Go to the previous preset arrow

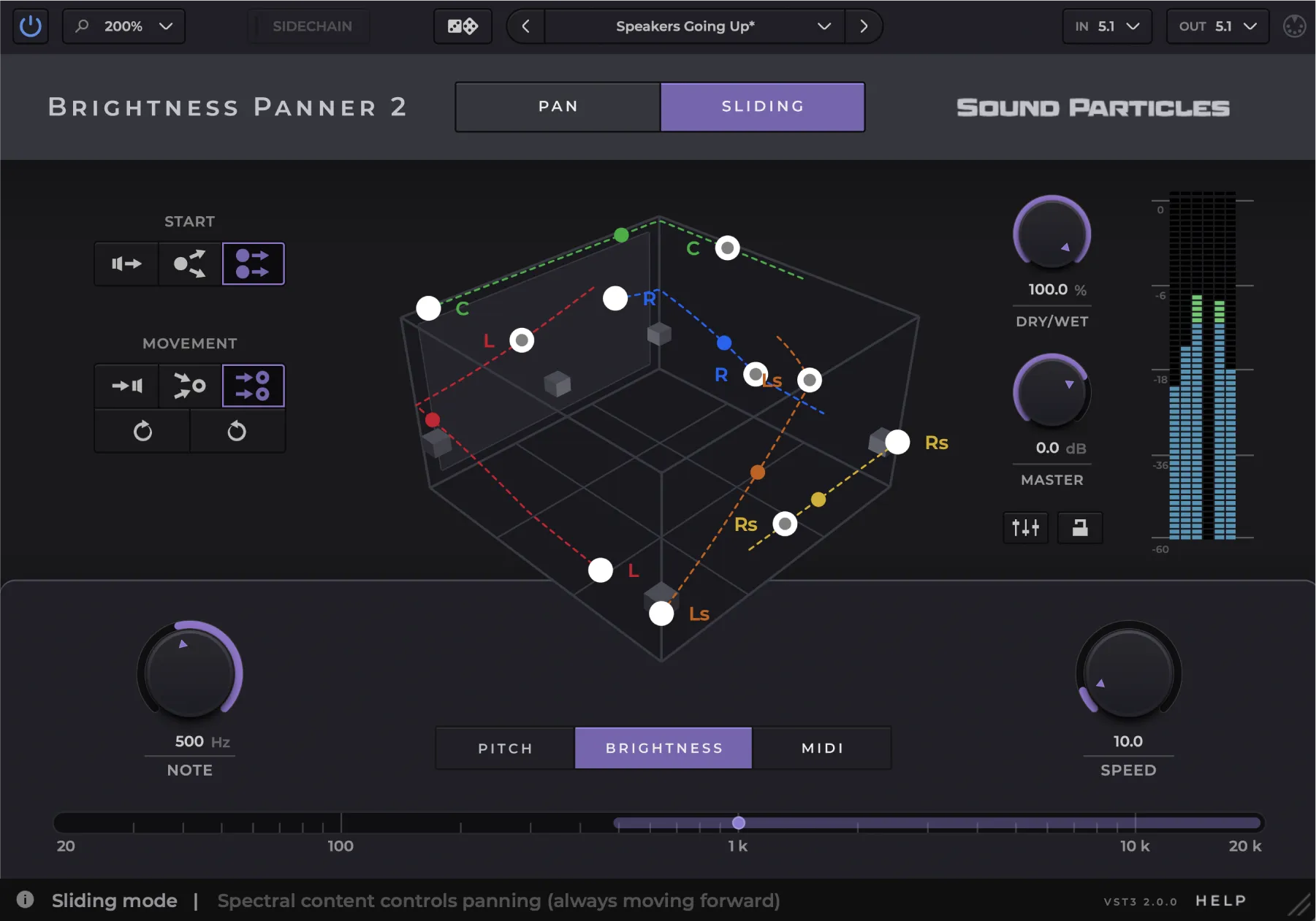526,26
